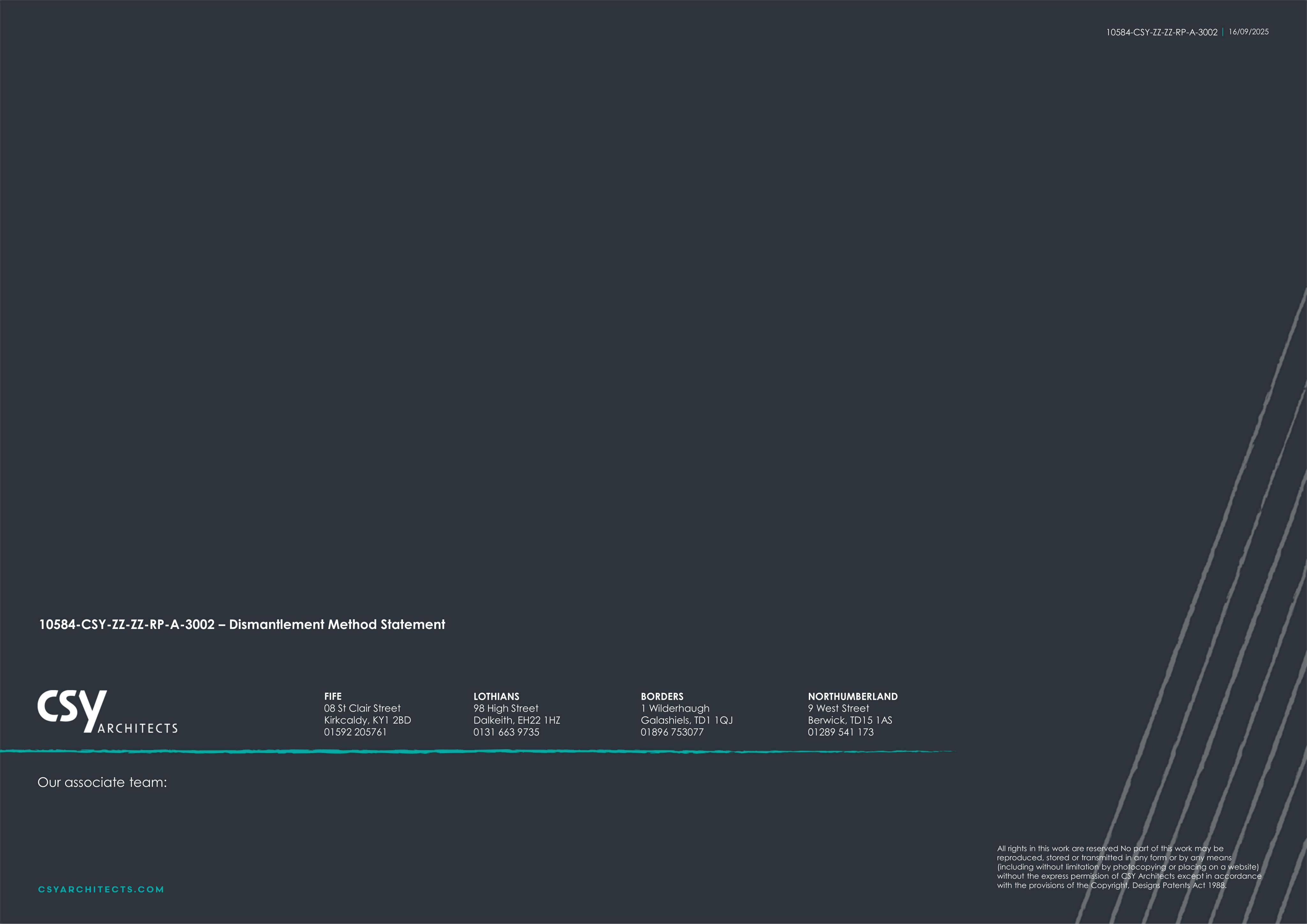Click the address line Kirkcaldy, KY1 2BD
Viewport: 1307px width, 924px height.
click(x=367, y=720)
